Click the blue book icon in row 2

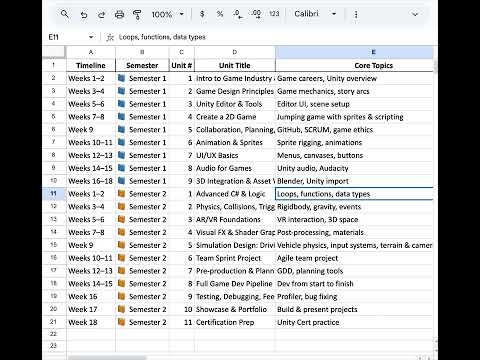coord(121,78)
